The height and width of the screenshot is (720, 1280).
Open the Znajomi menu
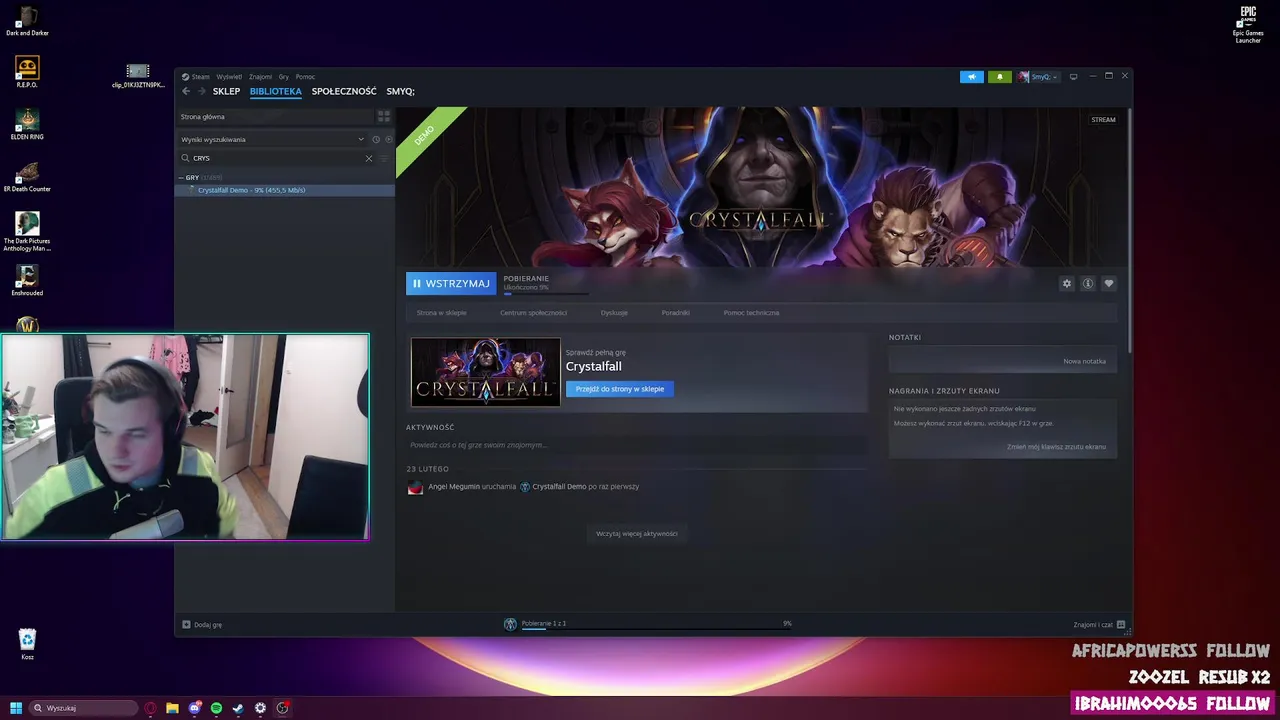tap(260, 77)
